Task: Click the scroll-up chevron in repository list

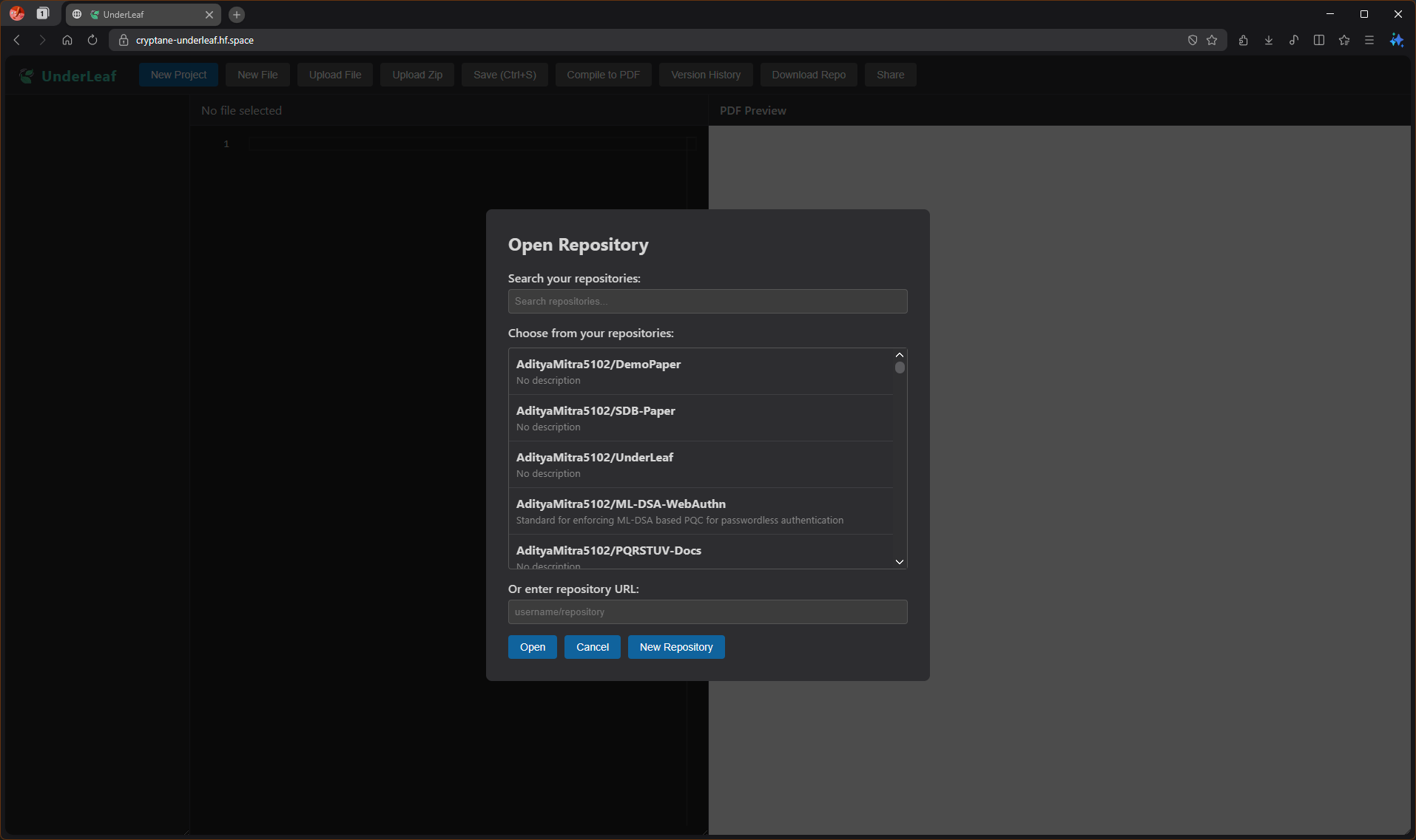Action: [900, 354]
